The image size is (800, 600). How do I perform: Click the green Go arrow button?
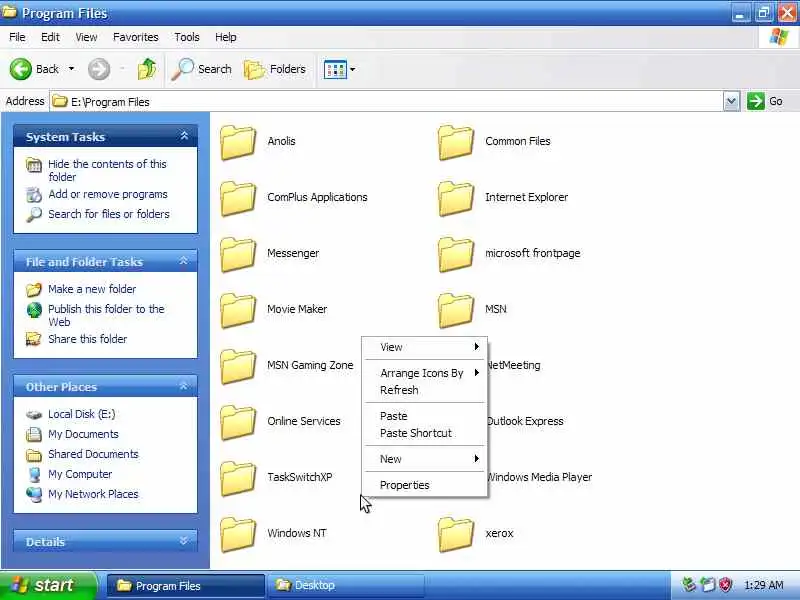756,101
